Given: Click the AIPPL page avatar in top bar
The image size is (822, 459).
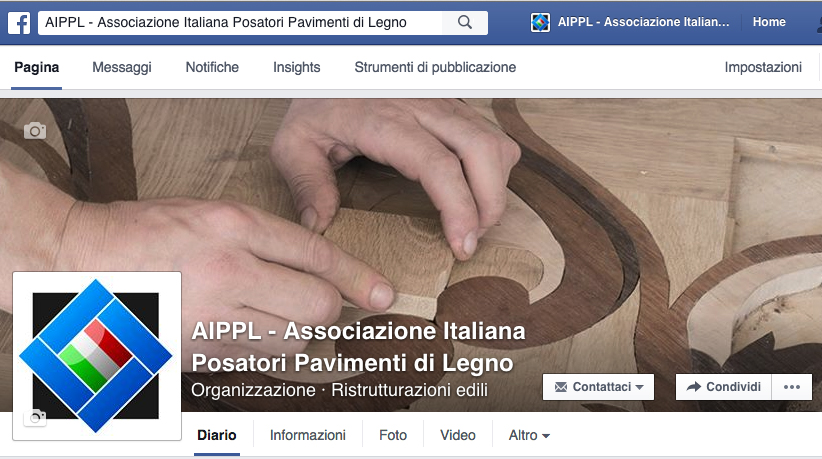Looking at the screenshot, I should [x=540, y=23].
